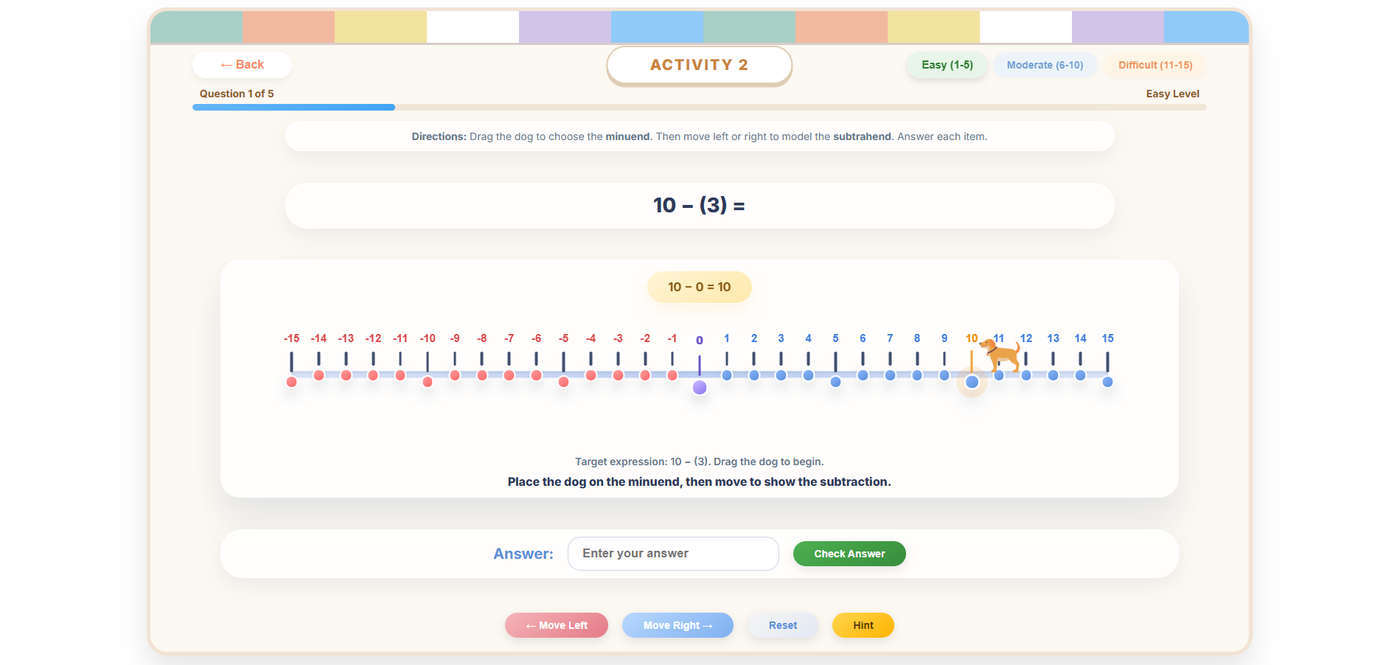Click the Check Answer button
Viewport: 1400px width, 665px height.
click(849, 554)
